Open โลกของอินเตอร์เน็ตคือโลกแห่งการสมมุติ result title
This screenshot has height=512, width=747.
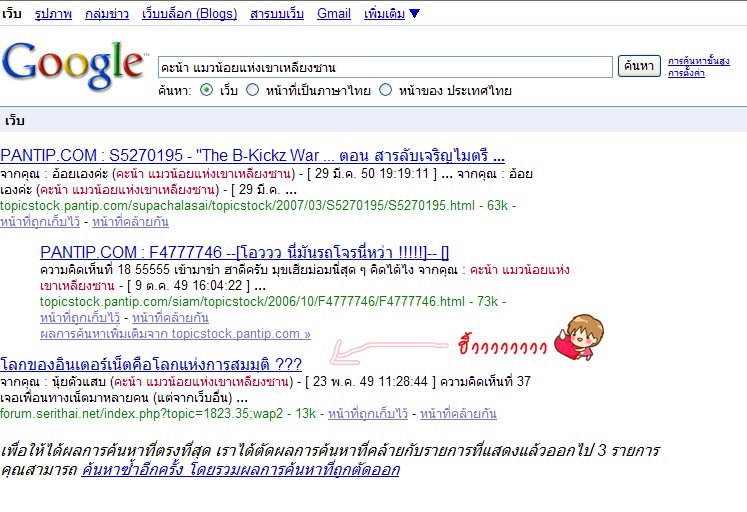click(151, 364)
